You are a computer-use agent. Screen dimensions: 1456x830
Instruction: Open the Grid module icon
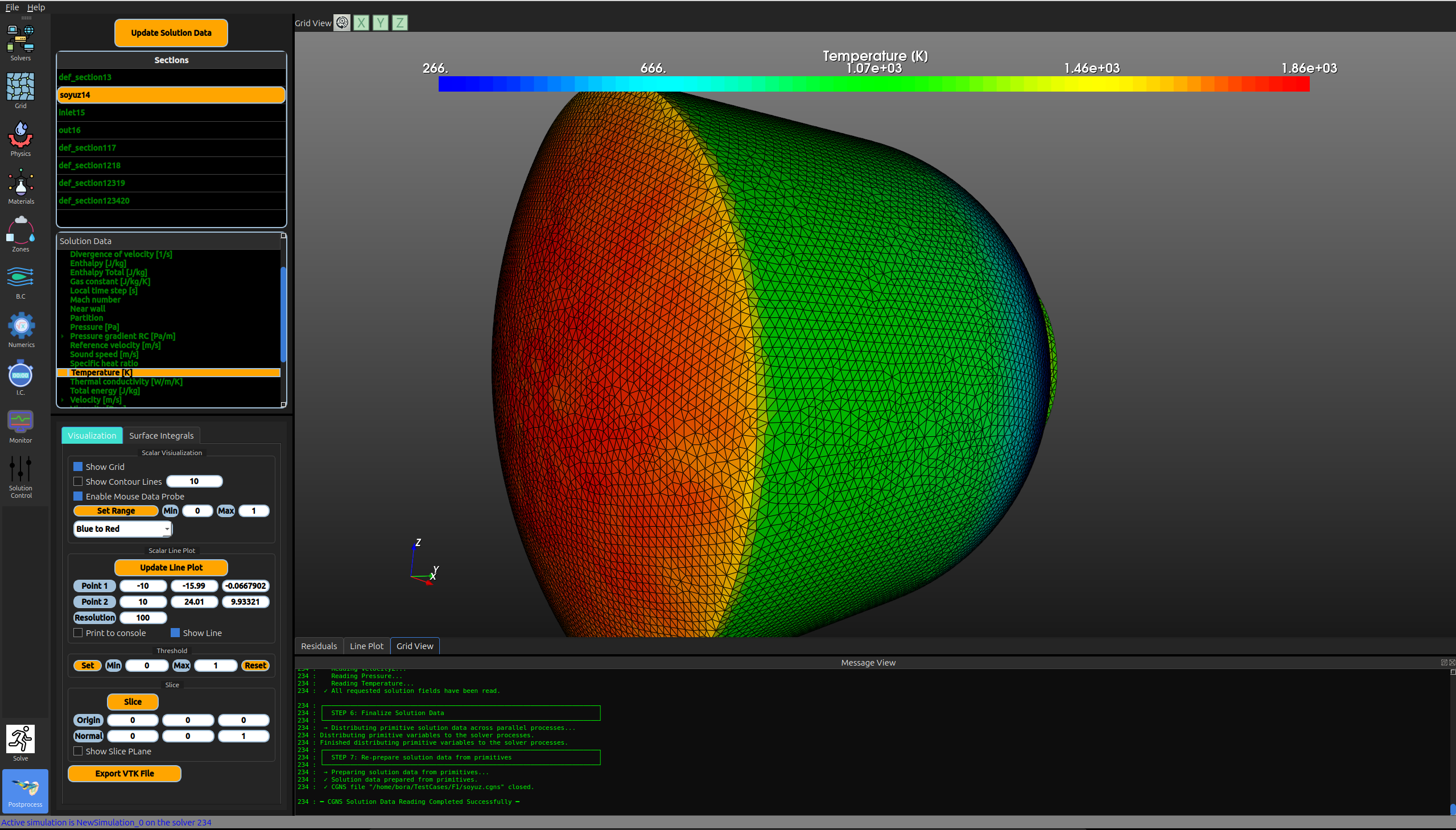[x=20, y=86]
